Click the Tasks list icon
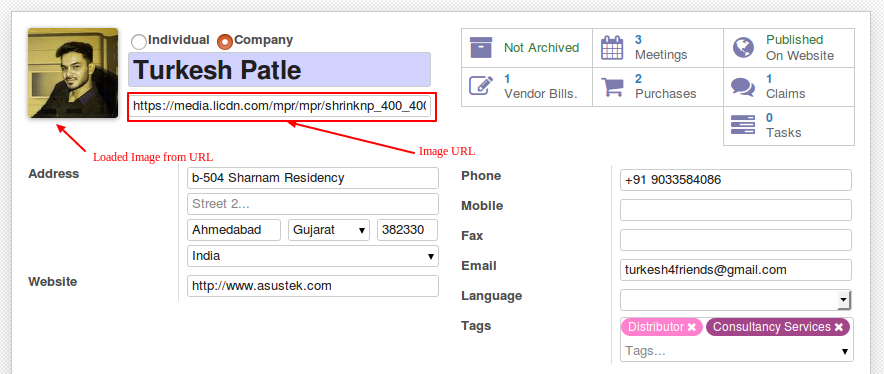The image size is (884, 374). [x=743, y=125]
